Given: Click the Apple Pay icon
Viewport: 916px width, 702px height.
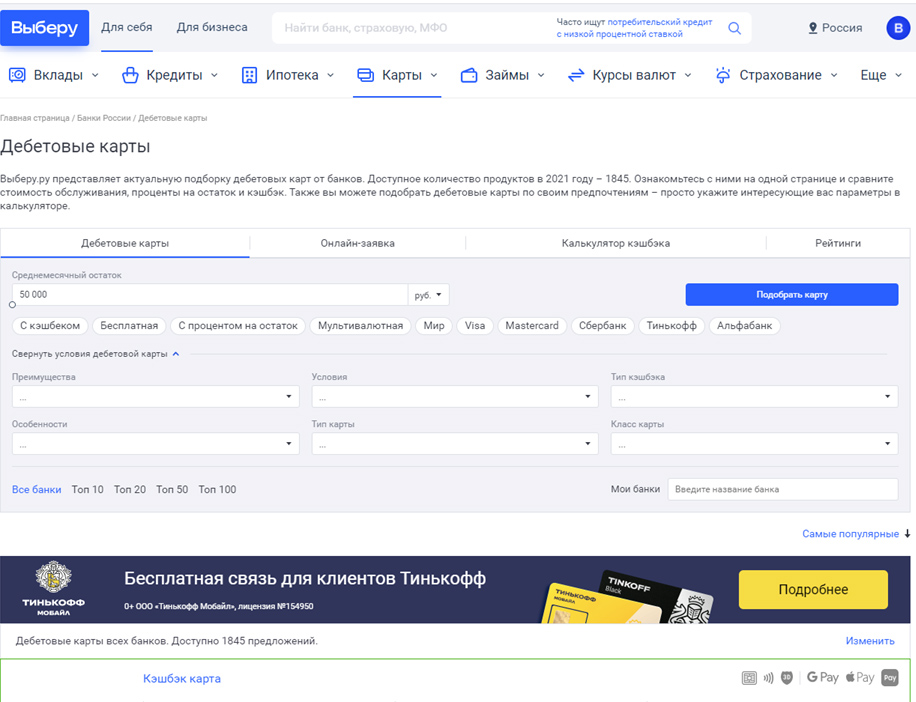Looking at the screenshot, I should (x=860, y=677).
